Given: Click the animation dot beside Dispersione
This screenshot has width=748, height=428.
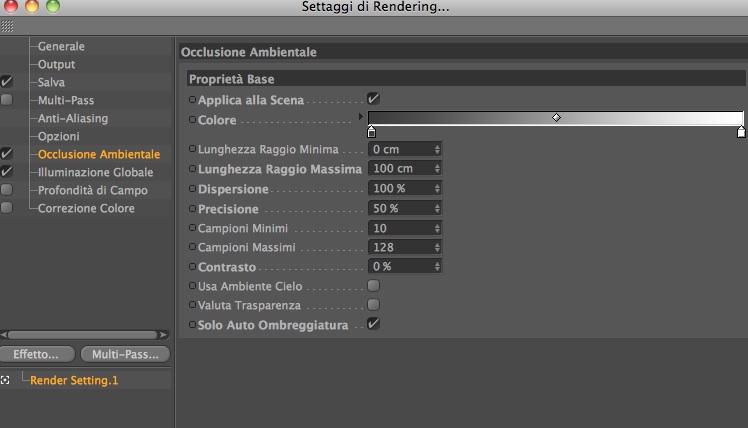Looking at the screenshot, I should 192,189.
